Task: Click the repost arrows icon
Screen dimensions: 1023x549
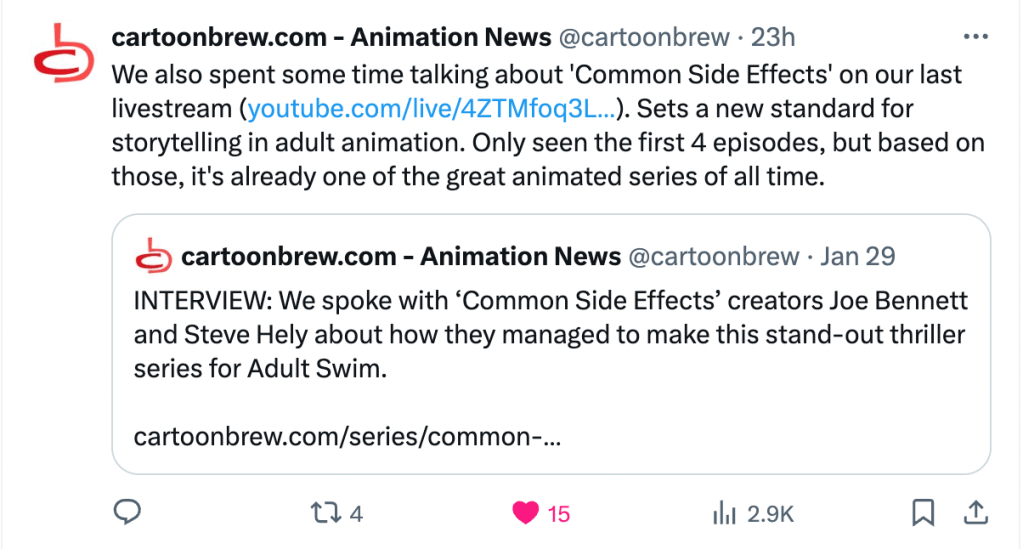Action: pos(323,514)
